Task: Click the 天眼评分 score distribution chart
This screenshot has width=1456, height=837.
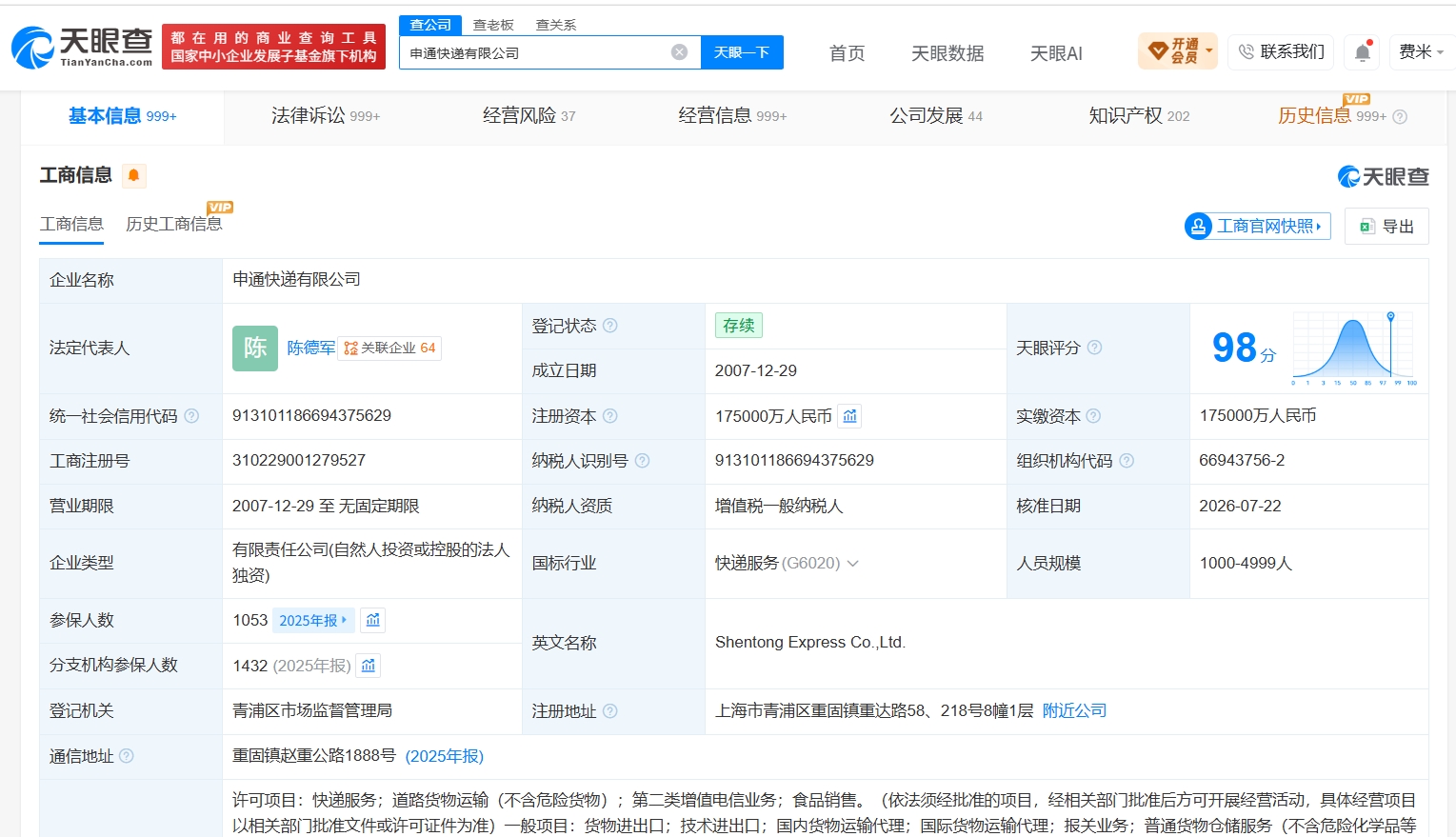Action: (x=1353, y=348)
